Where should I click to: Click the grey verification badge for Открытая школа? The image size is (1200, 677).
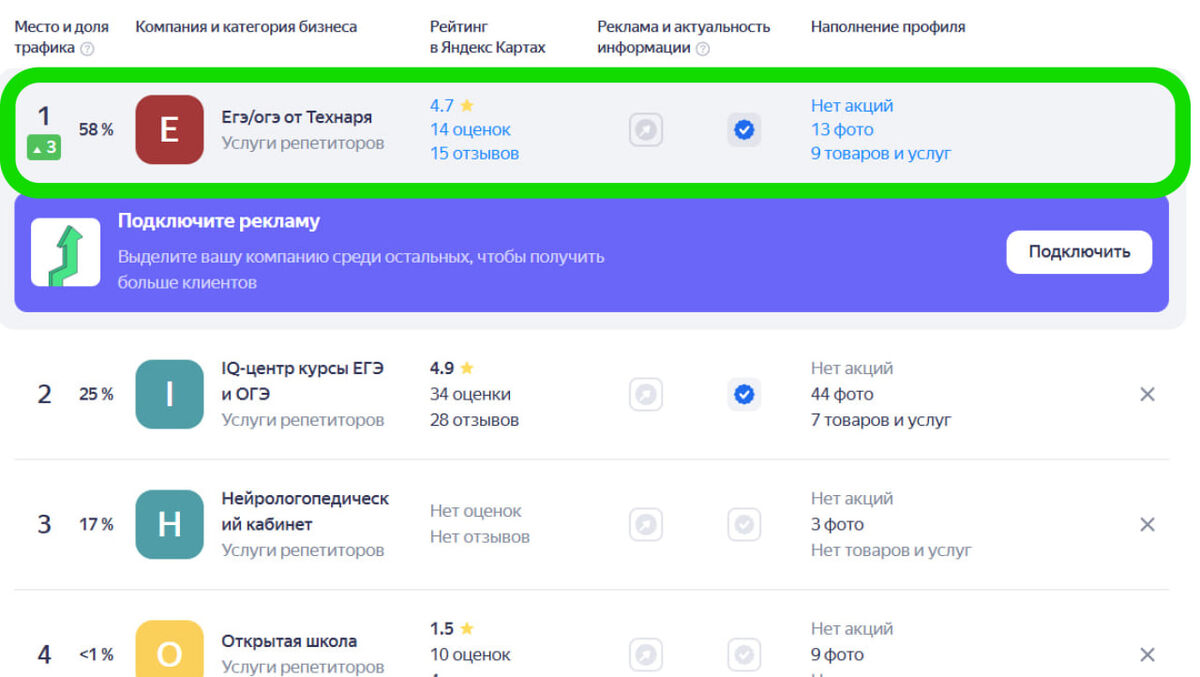click(x=744, y=655)
